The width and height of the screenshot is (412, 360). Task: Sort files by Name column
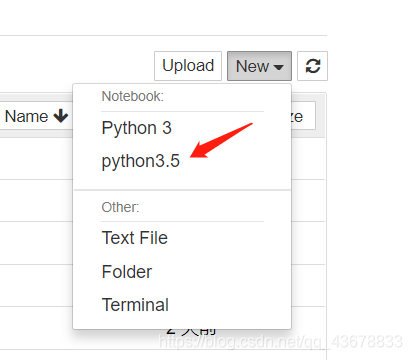coord(36,116)
